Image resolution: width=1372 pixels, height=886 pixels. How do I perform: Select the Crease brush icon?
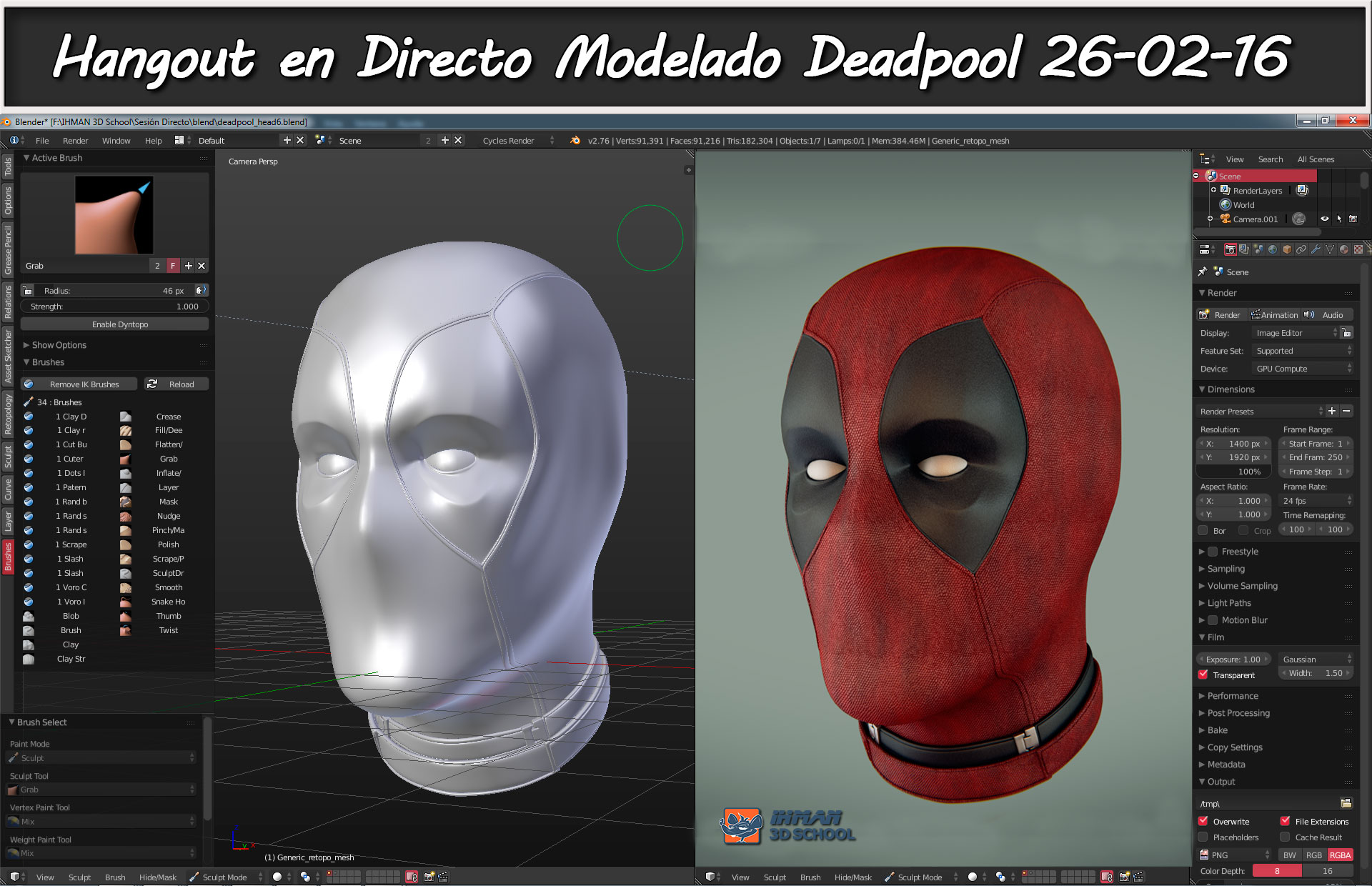(x=126, y=417)
